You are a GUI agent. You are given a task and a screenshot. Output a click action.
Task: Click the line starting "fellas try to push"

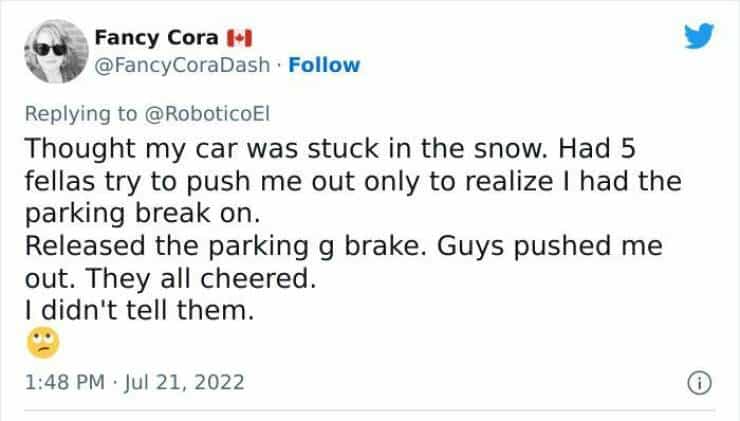click(x=354, y=182)
